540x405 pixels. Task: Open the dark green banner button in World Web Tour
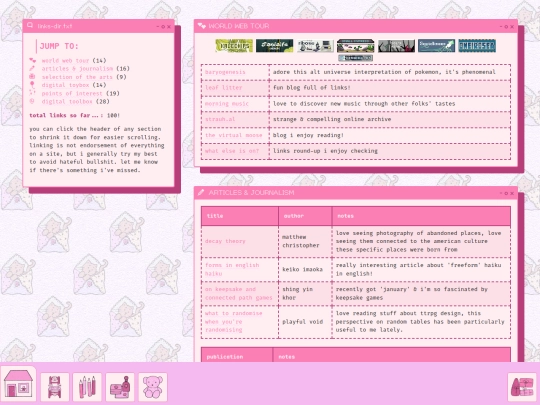(274, 45)
